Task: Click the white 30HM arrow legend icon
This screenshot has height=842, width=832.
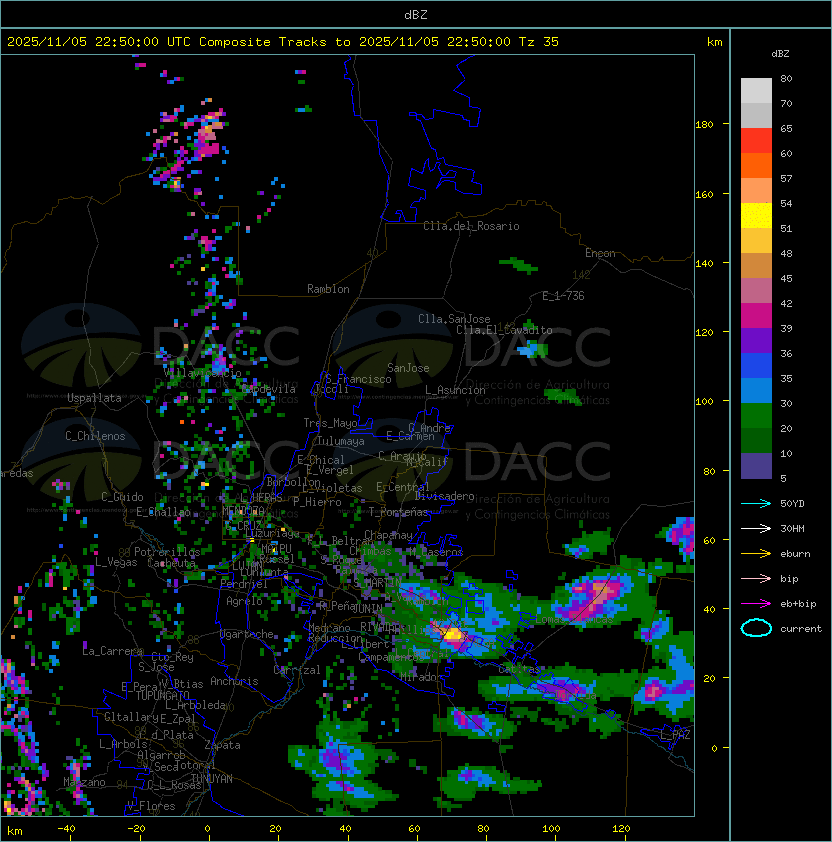Action: pos(756,529)
